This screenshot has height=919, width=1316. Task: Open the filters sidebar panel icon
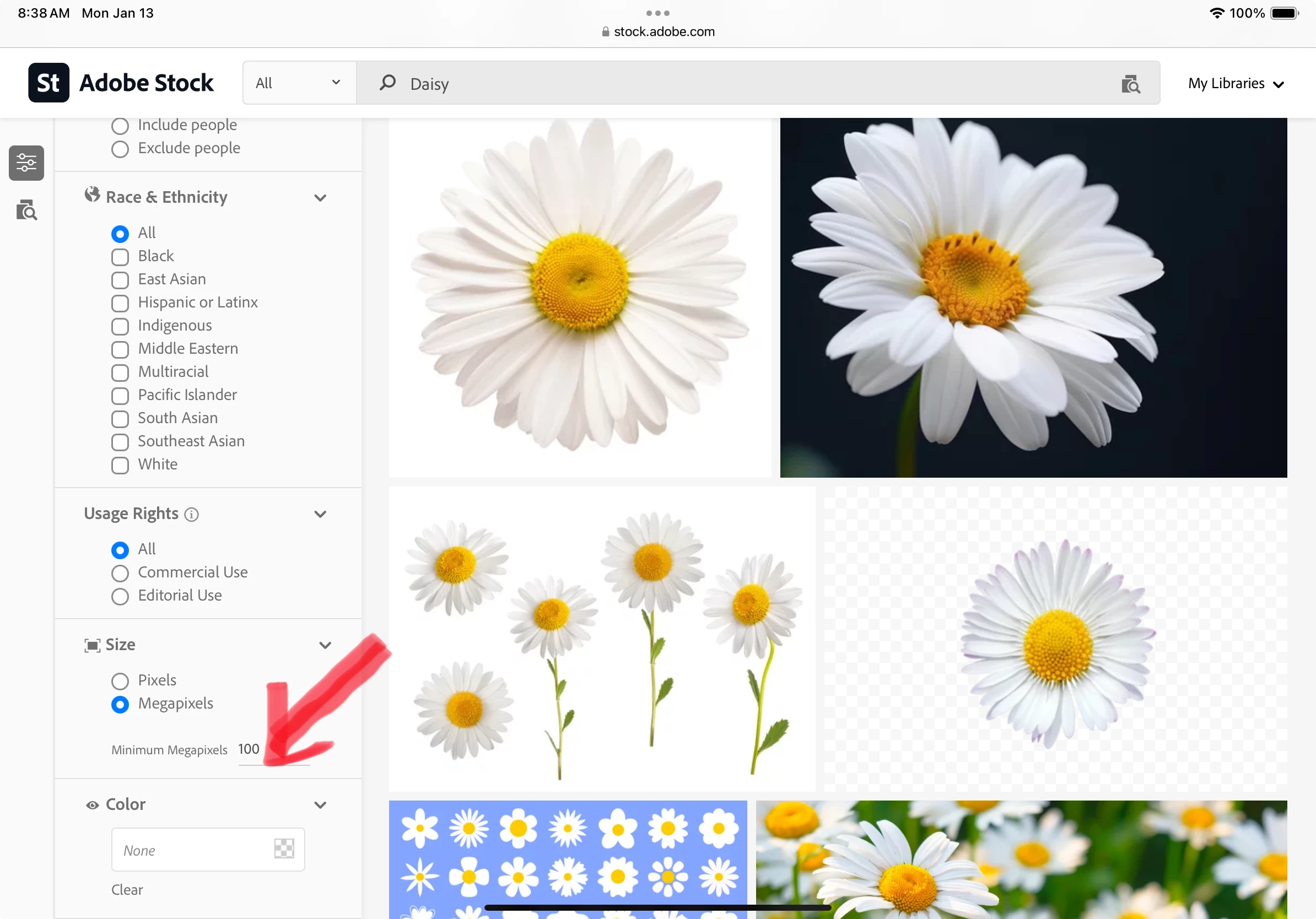tap(26, 163)
